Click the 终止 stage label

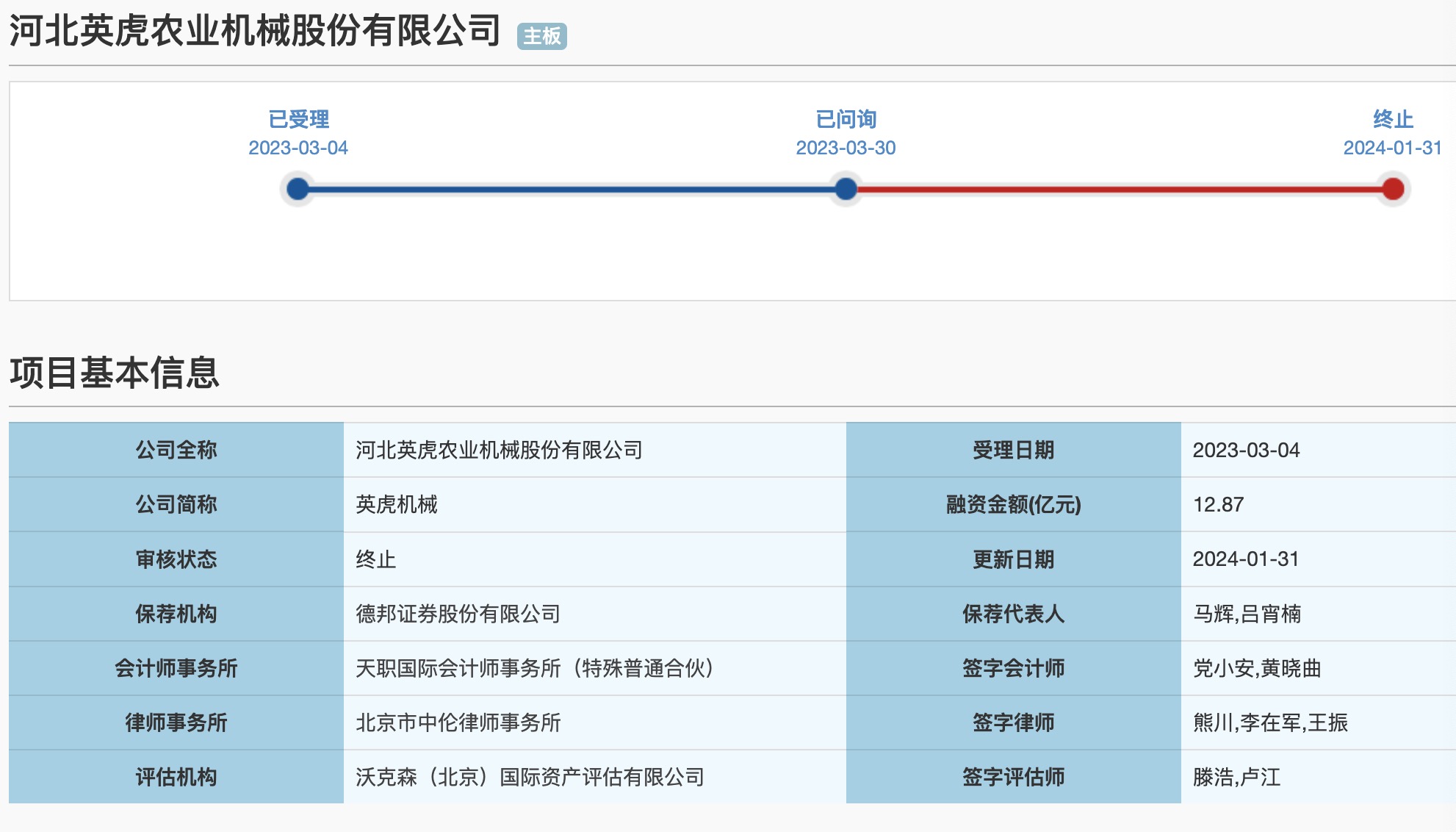[1392, 119]
